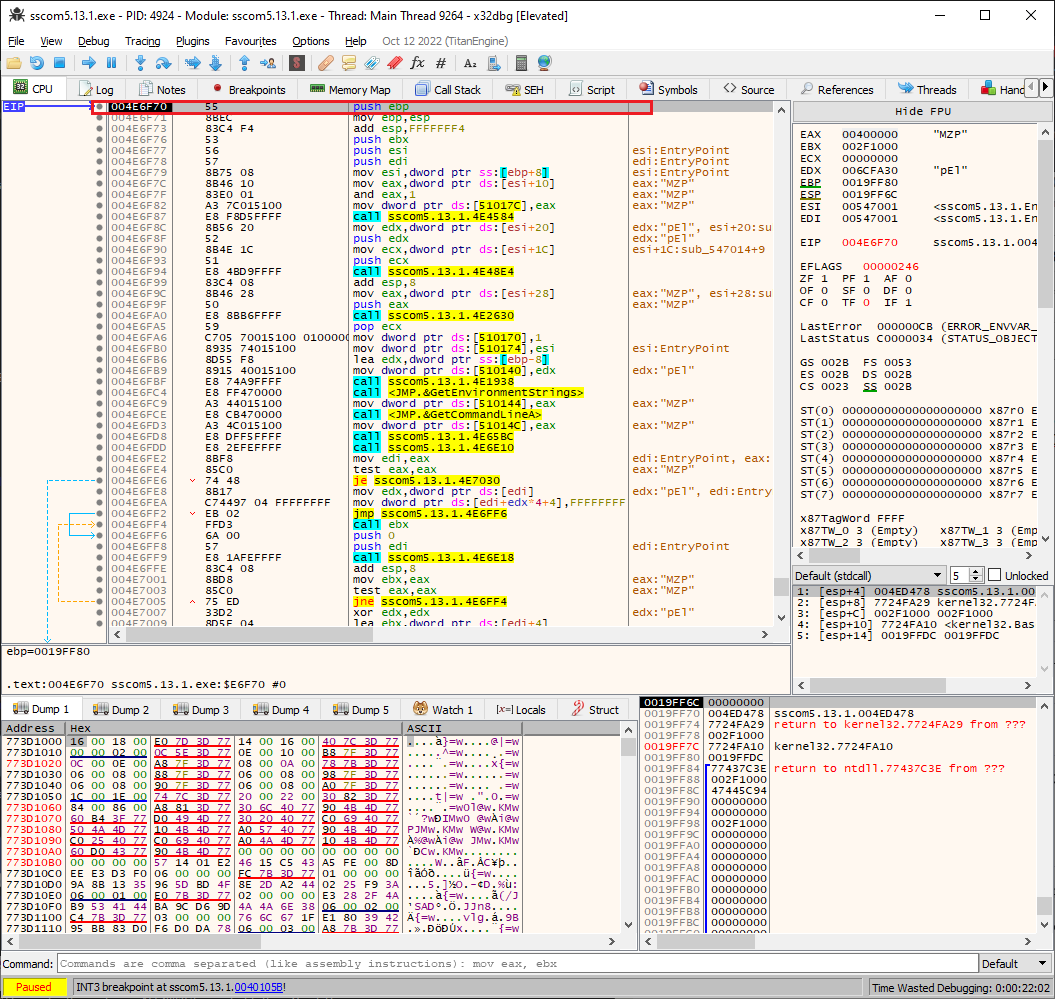The height and width of the screenshot is (999, 1055).
Task: Follow the 0040105B link in status bar
Action: (x=259, y=987)
